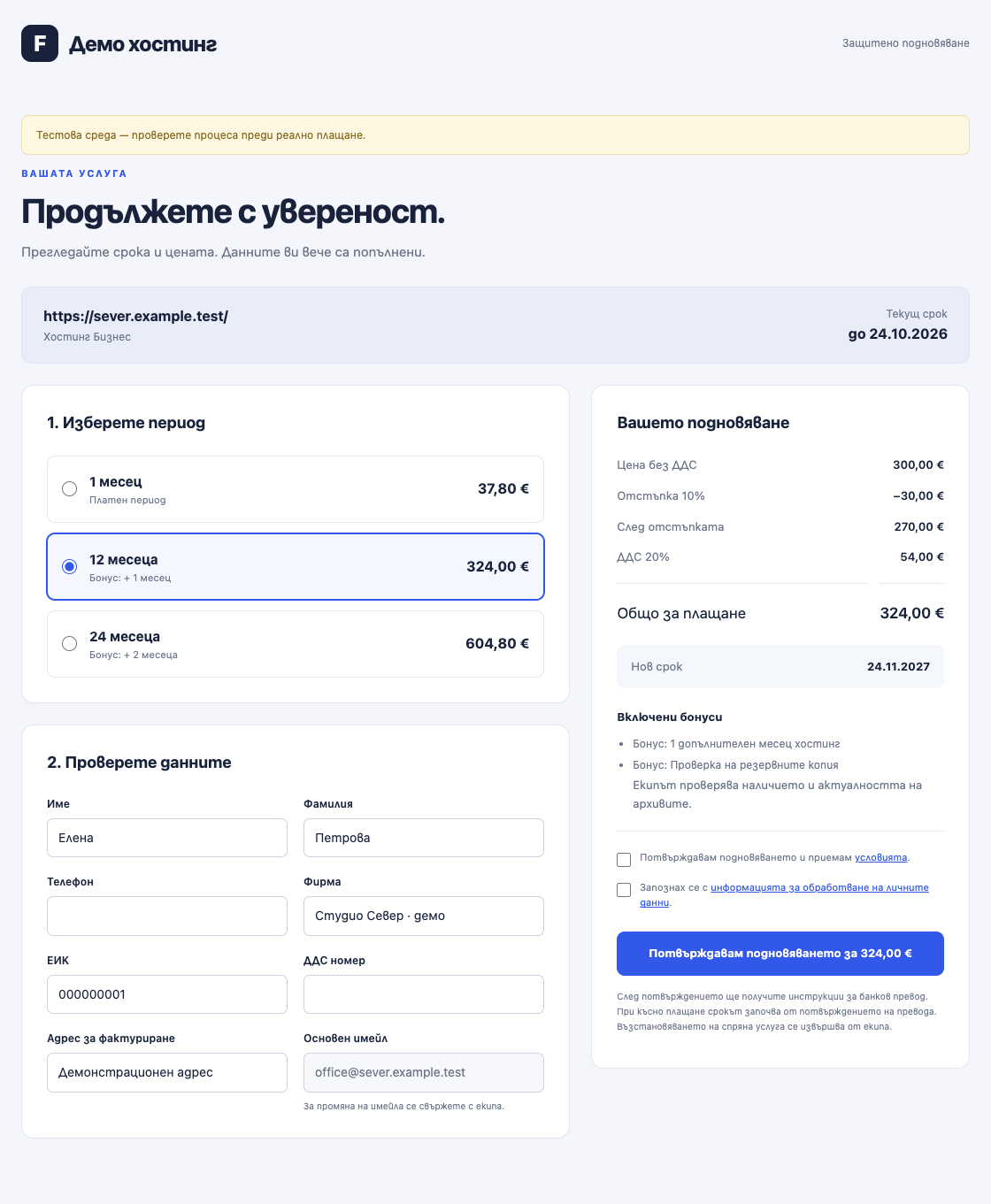Click the Общо за плащане label

(681, 614)
